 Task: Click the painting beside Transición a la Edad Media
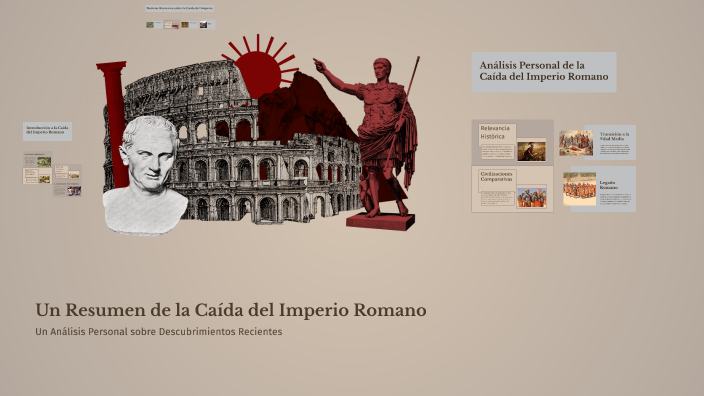tap(576, 143)
